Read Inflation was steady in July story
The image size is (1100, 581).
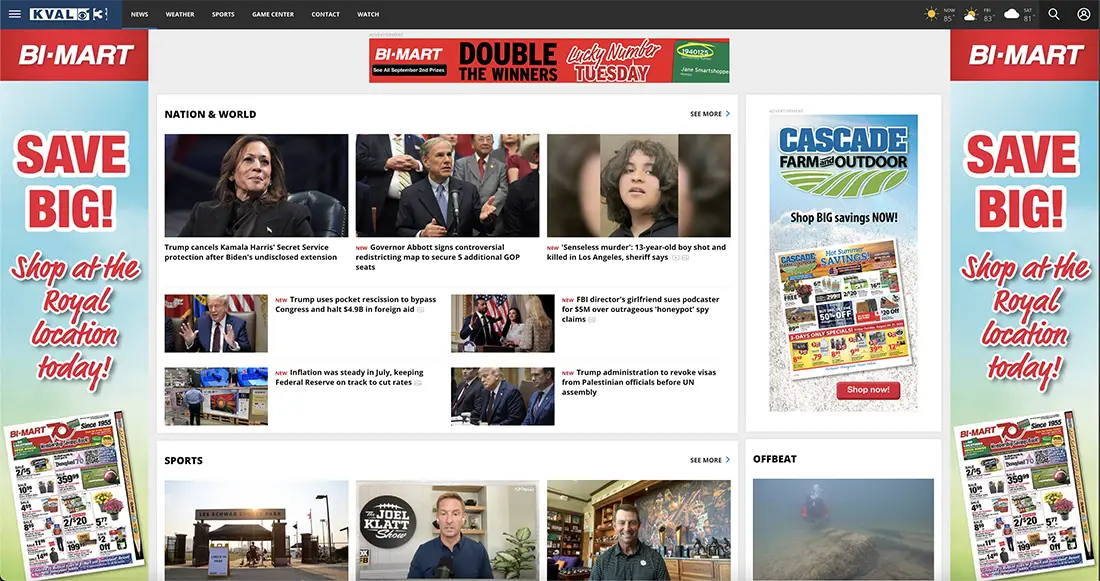pyautogui.click(x=349, y=378)
